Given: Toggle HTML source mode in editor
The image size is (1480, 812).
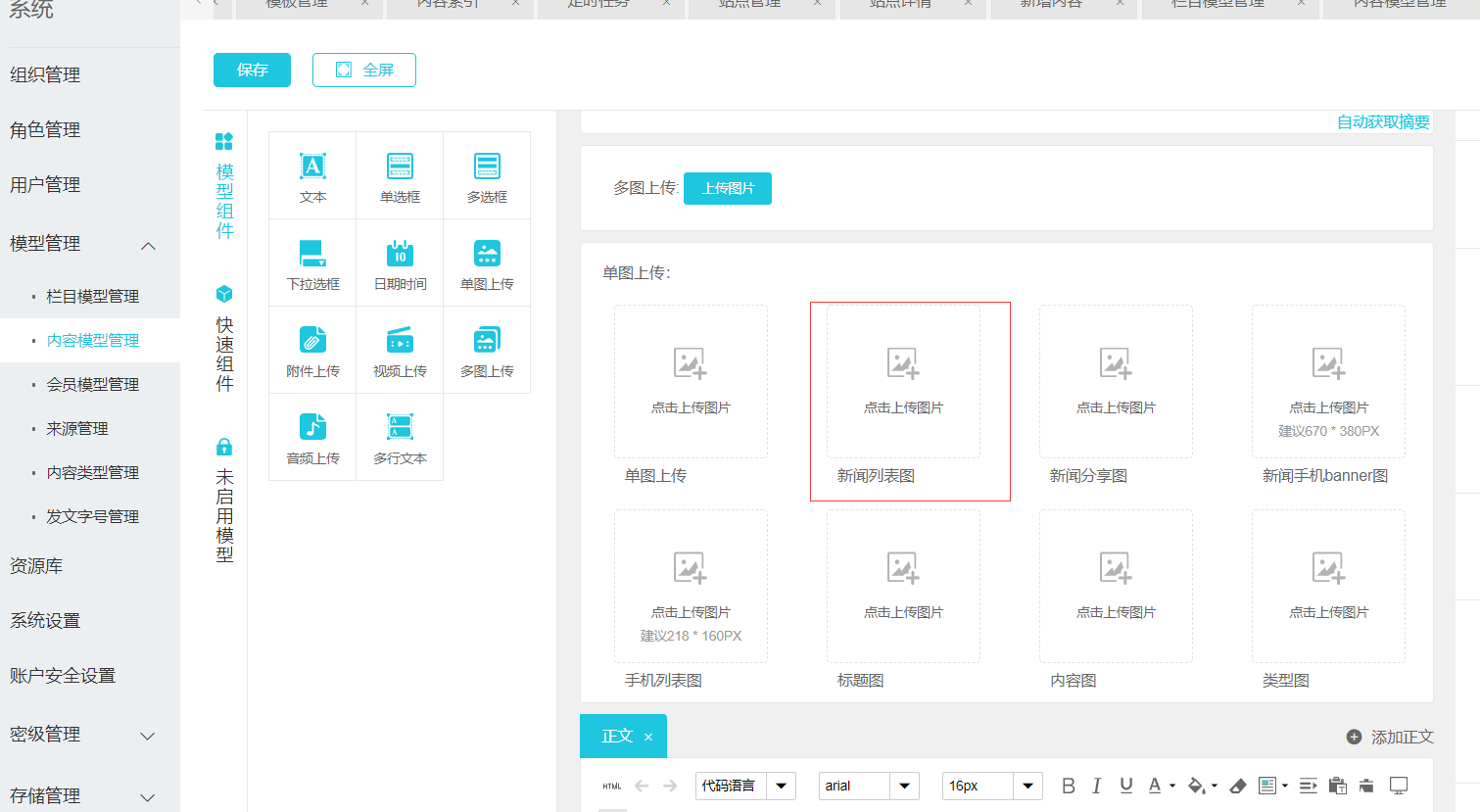Looking at the screenshot, I should click(x=612, y=786).
